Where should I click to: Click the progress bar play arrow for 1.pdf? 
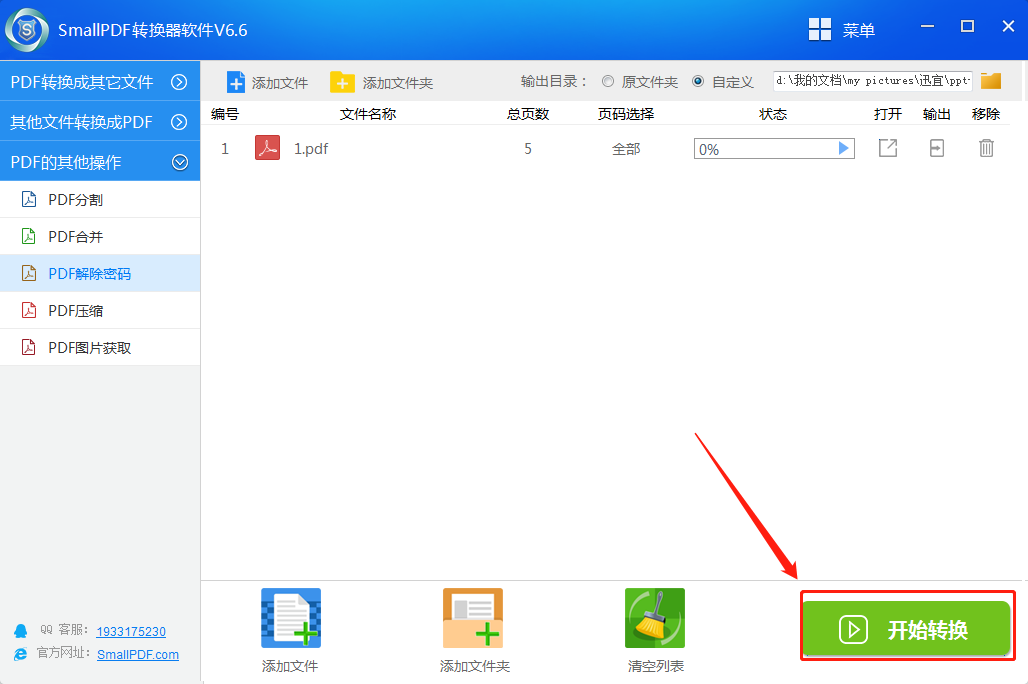point(845,147)
